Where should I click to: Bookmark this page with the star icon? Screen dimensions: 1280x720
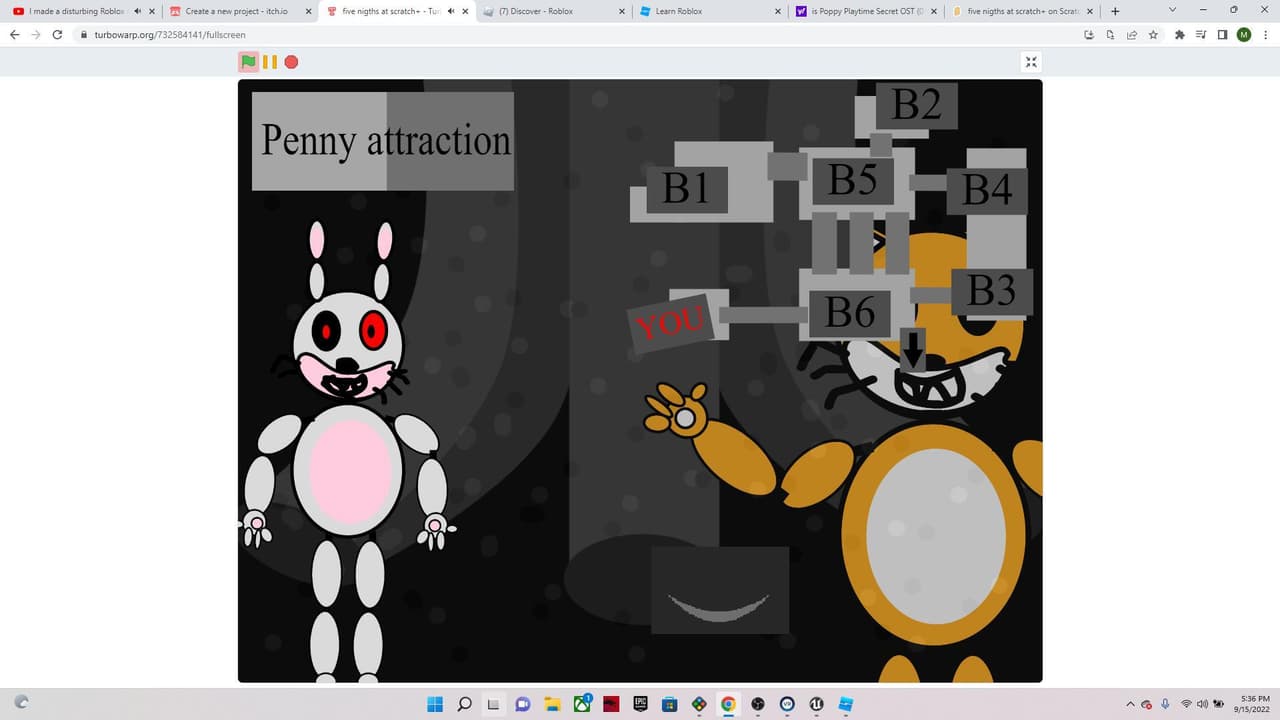point(1153,34)
